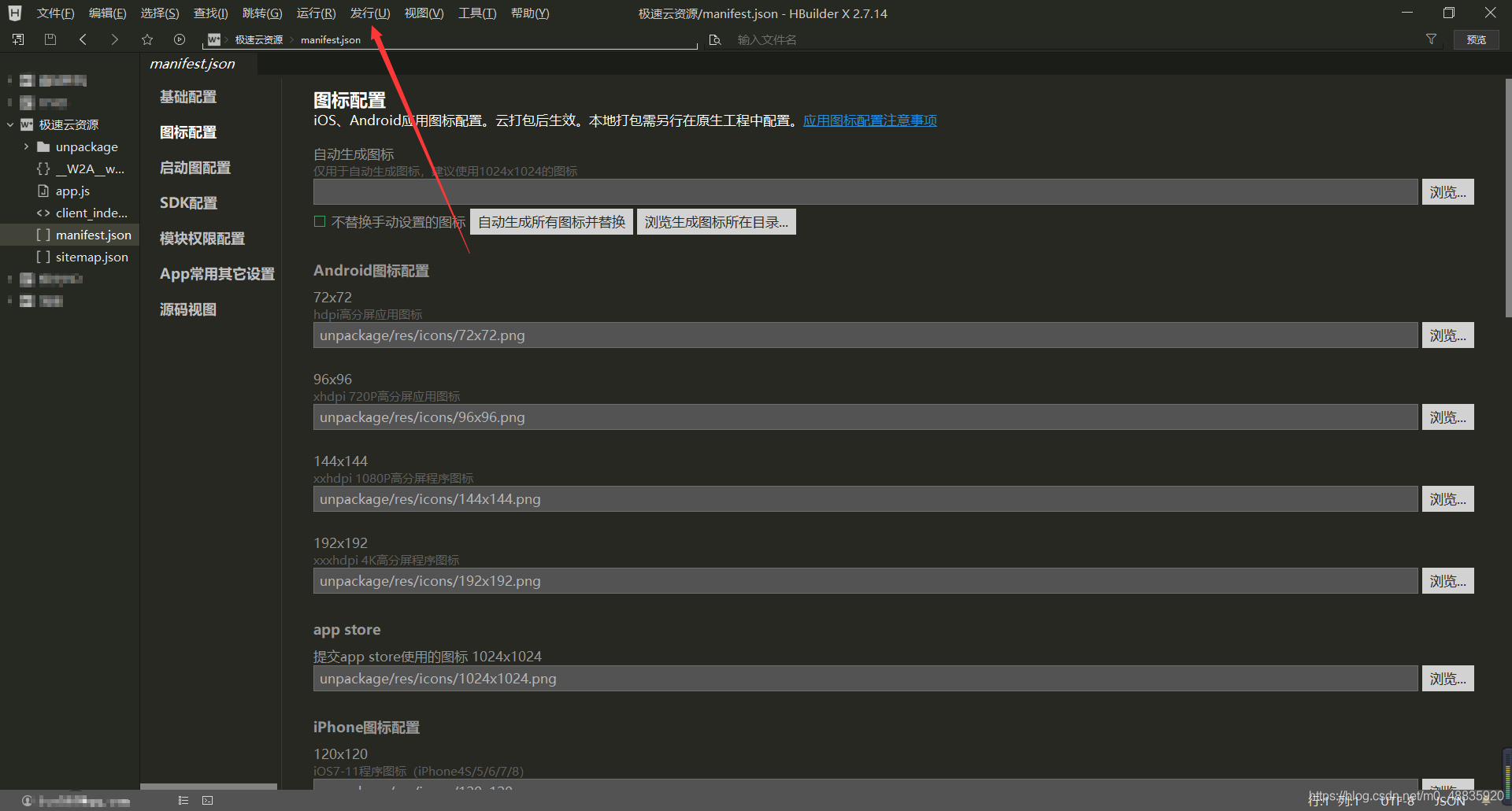Image resolution: width=1512 pixels, height=811 pixels.
Task: Click the 1024x1024 app store path field
Action: [865, 679]
